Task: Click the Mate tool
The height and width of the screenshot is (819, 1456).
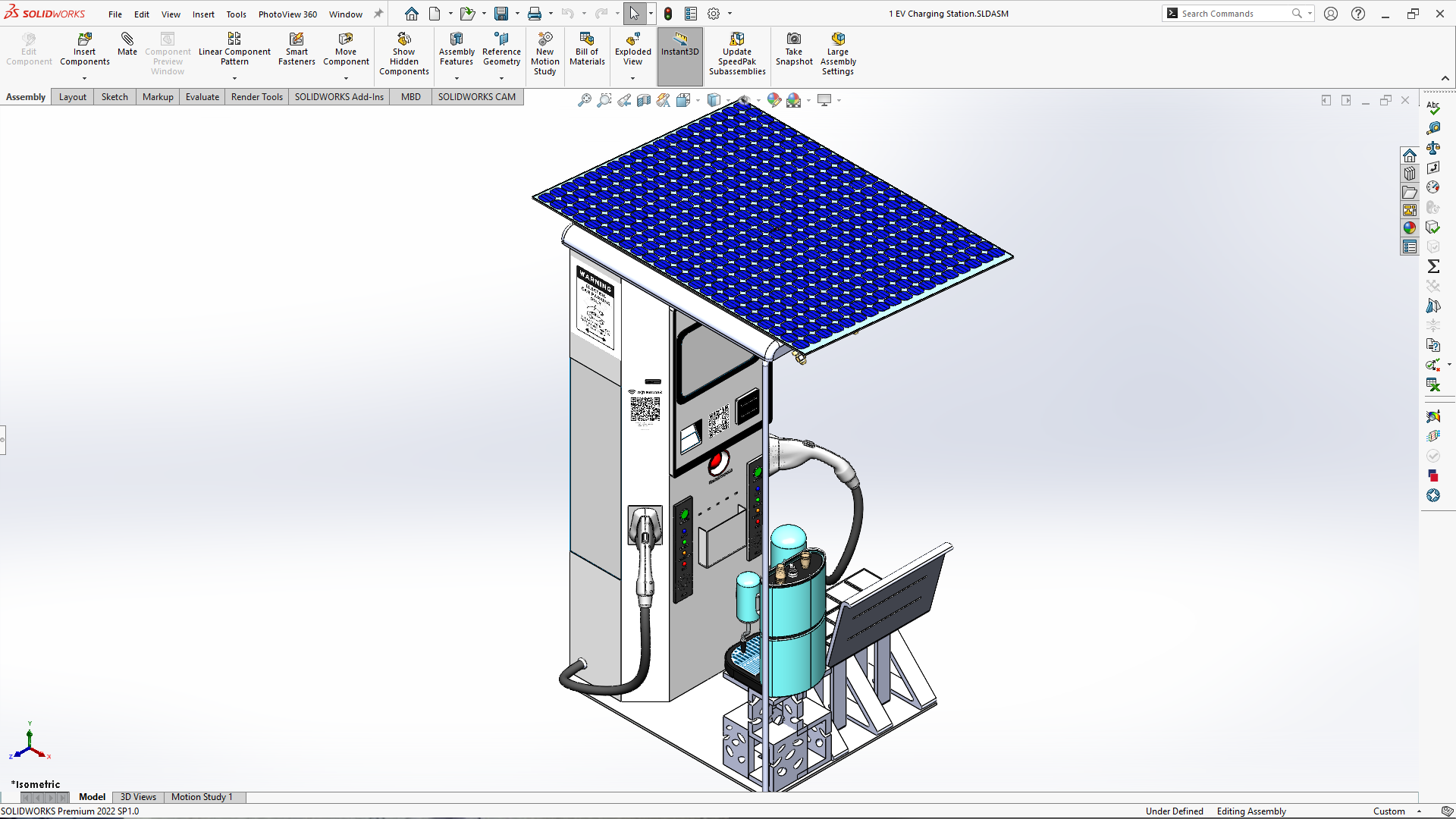Action: tap(127, 44)
